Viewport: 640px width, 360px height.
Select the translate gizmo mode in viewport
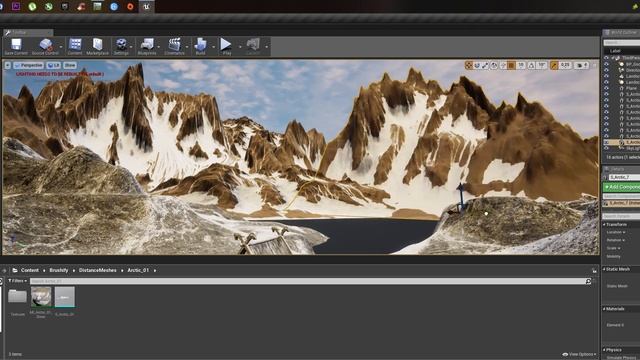(469, 65)
